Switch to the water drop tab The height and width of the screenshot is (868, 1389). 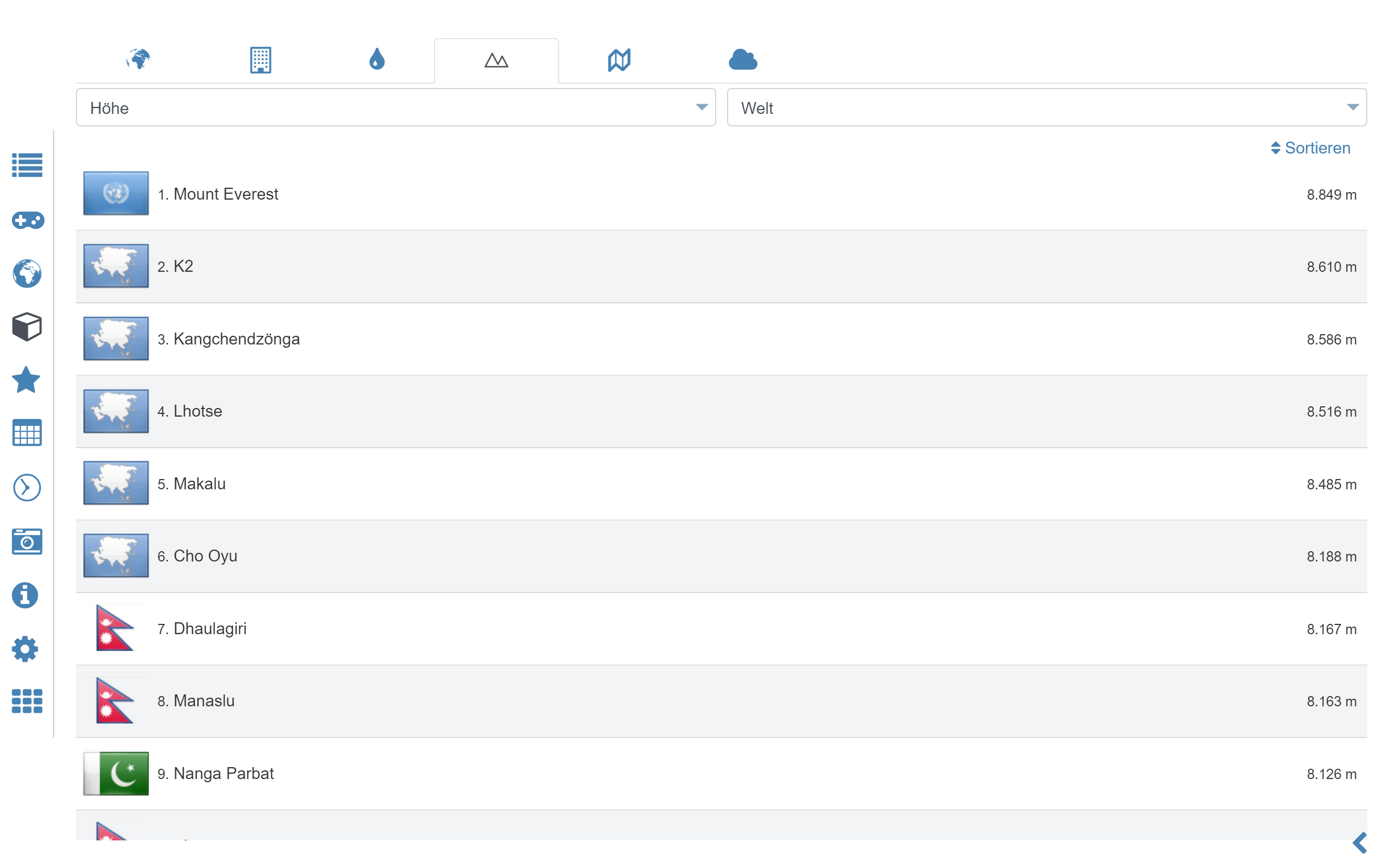377,59
